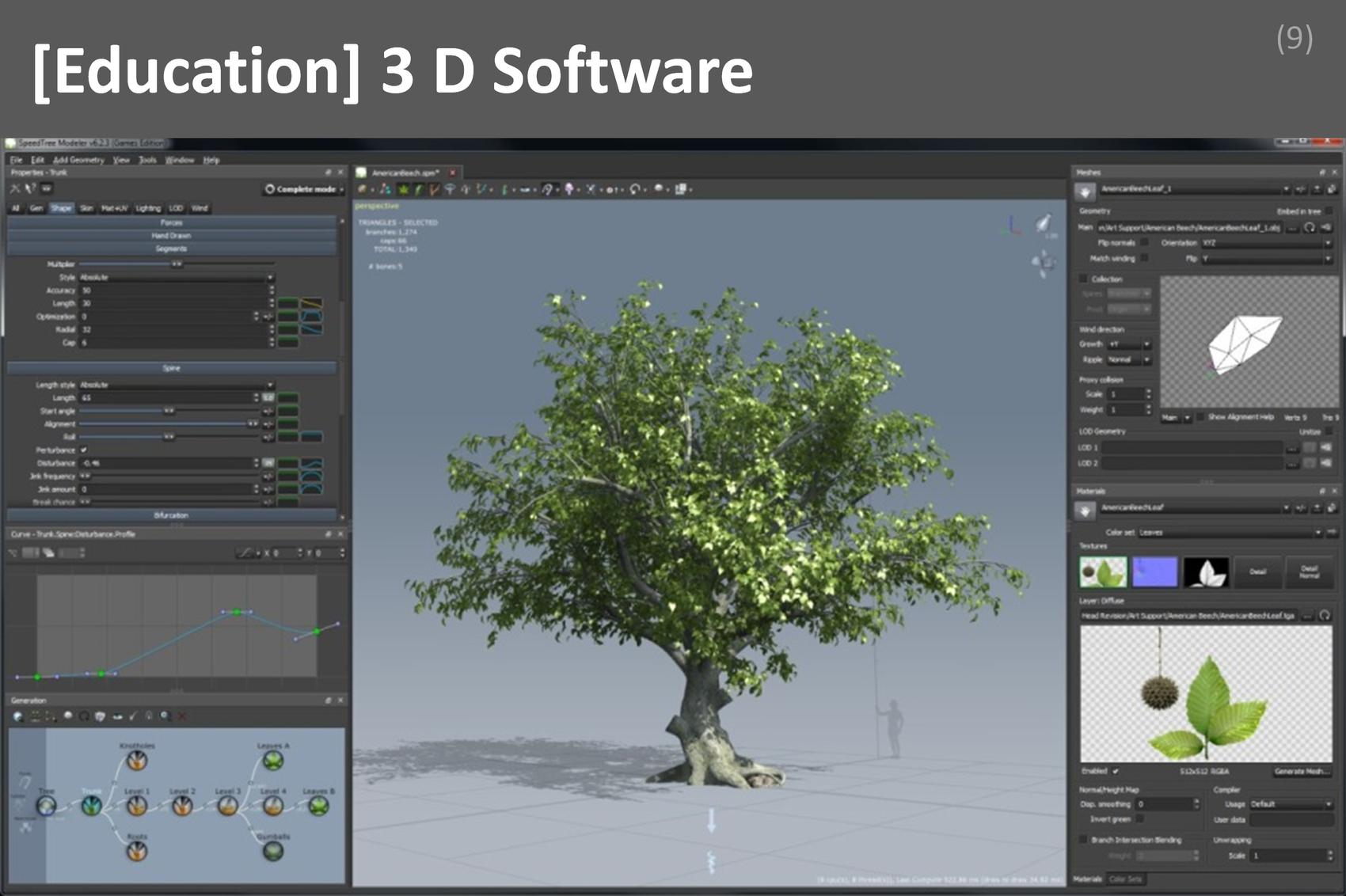Select the Gumballs node icon
Viewport: 1346px width, 896px height.
pyautogui.click(x=273, y=851)
